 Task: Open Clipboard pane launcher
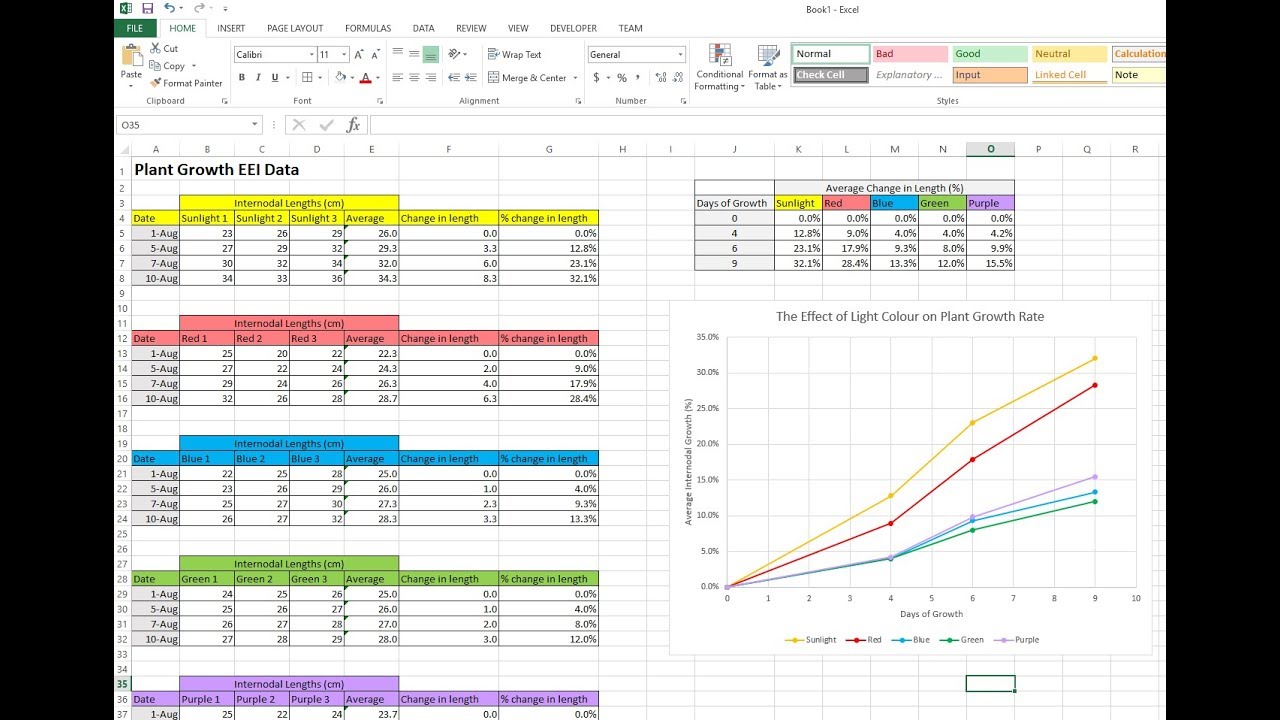pyautogui.click(x=224, y=101)
